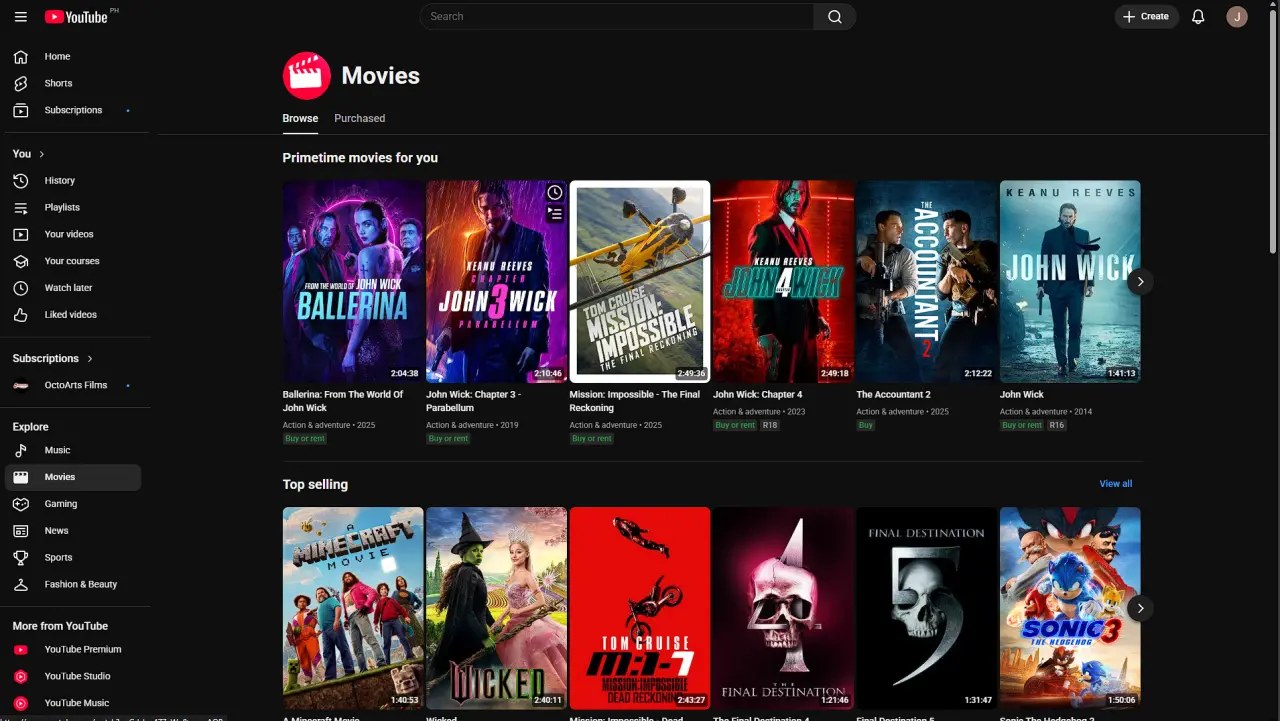Show next Top selling movies arrow
The height and width of the screenshot is (721, 1280).
point(1140,608)
